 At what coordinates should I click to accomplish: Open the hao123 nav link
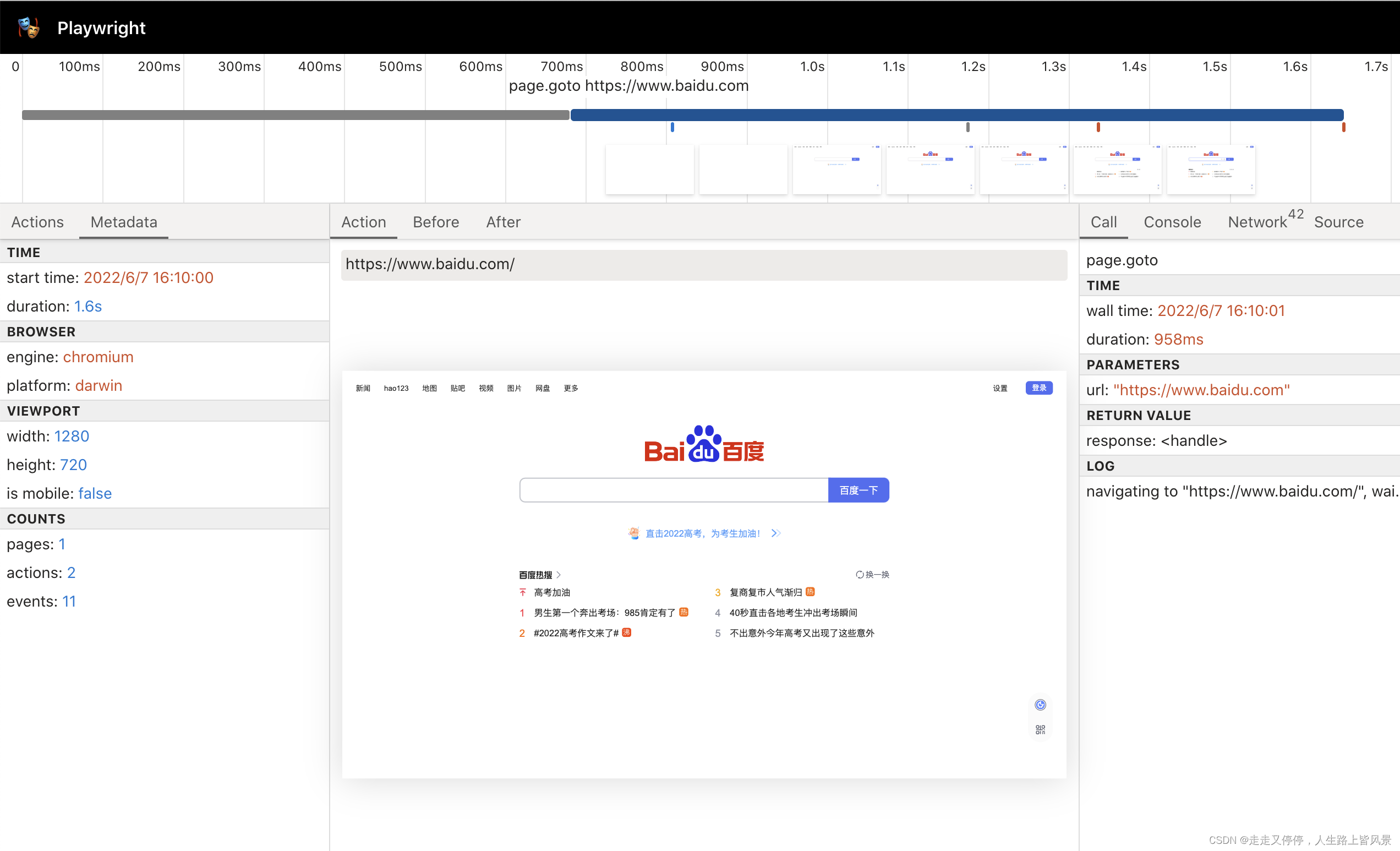(396, 388)
